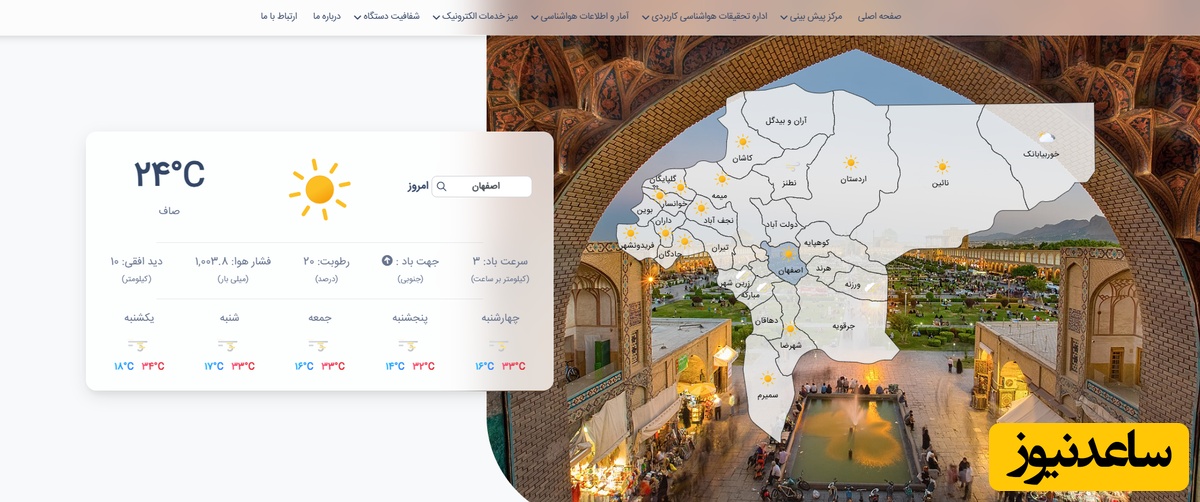
Task: Click the sun icon over Shahreza (شهرضا)
Action: tap(790, 328)
